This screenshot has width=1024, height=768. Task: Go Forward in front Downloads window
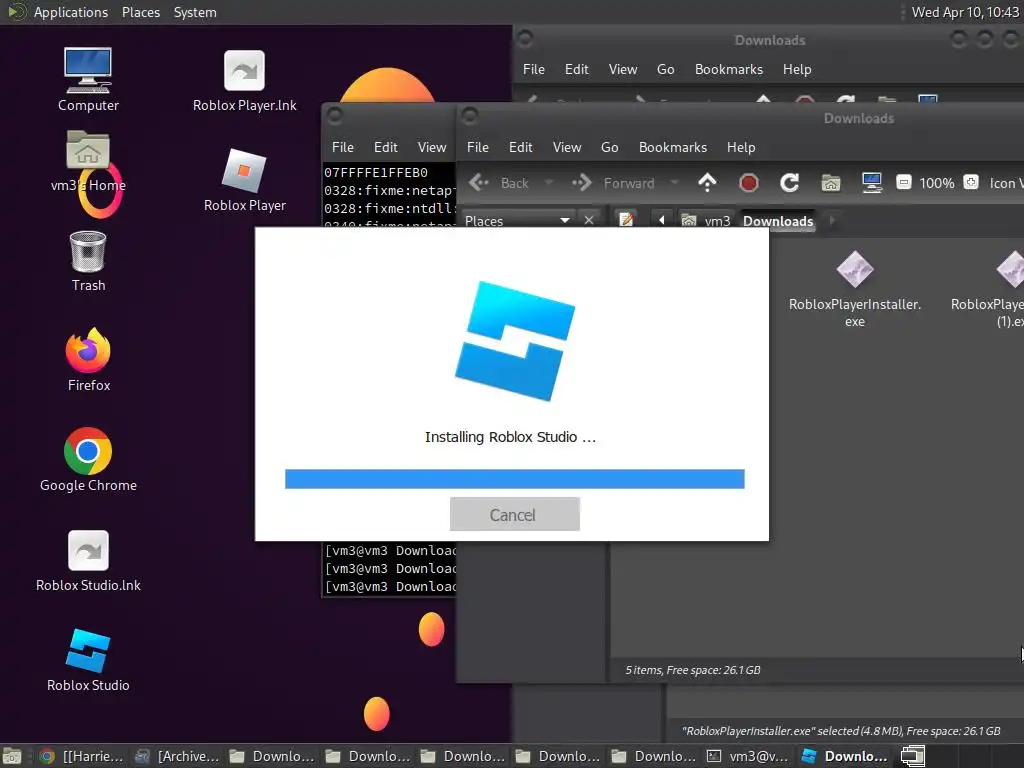[x=613, y=183]
